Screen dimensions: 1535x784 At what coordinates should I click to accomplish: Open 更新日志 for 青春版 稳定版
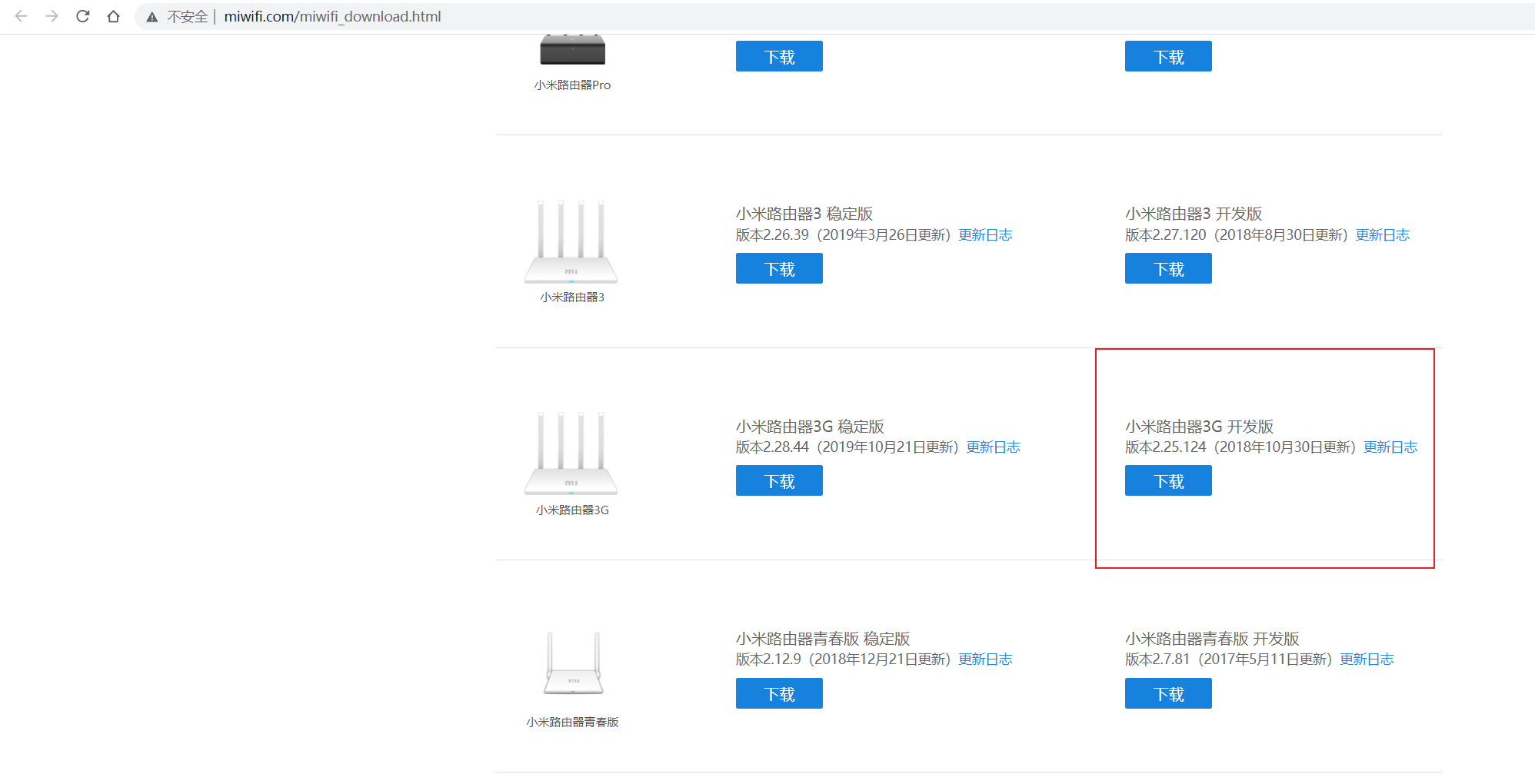coord(985,659)
